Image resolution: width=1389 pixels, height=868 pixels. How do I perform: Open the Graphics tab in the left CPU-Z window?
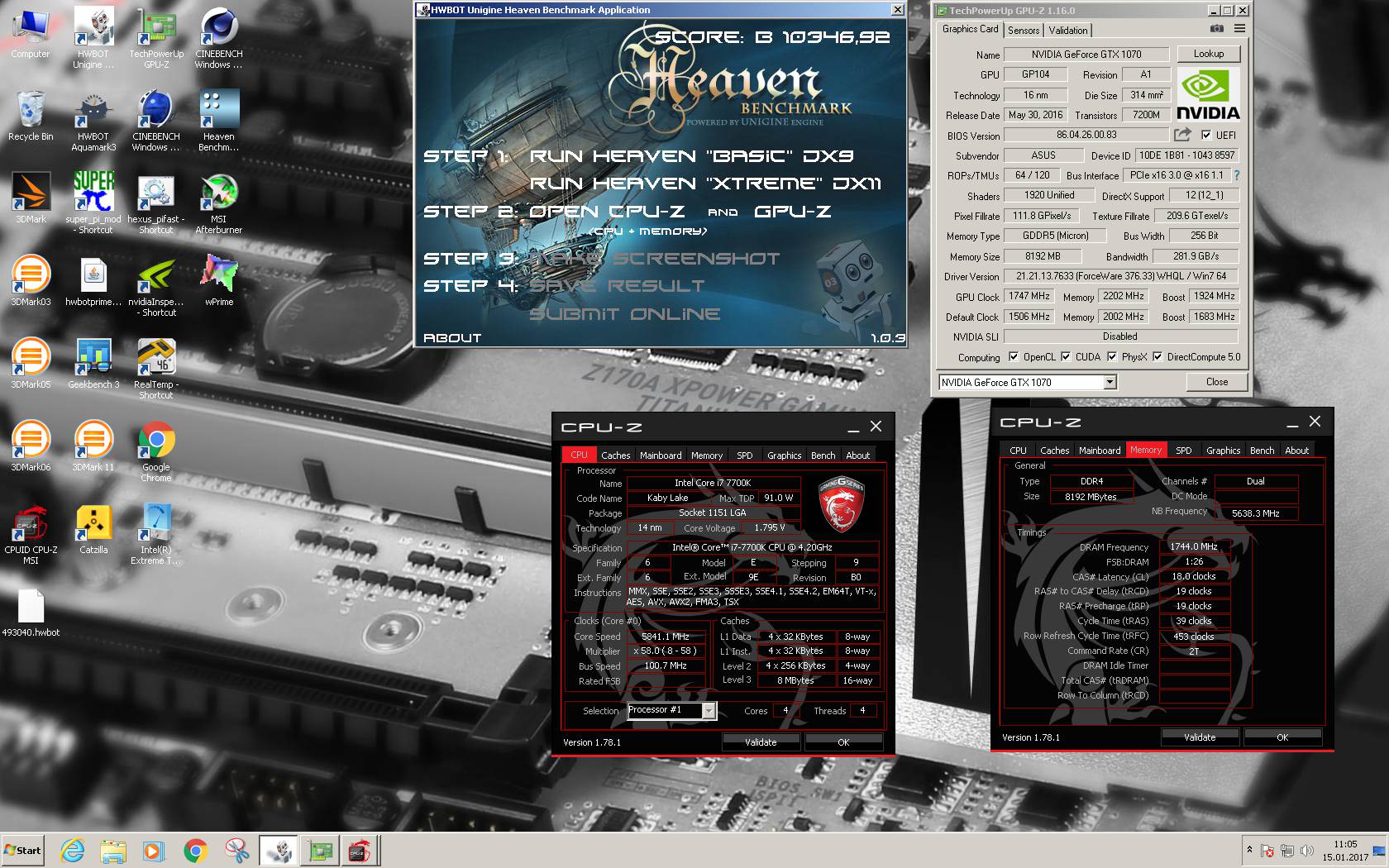(x=784, y=455)
